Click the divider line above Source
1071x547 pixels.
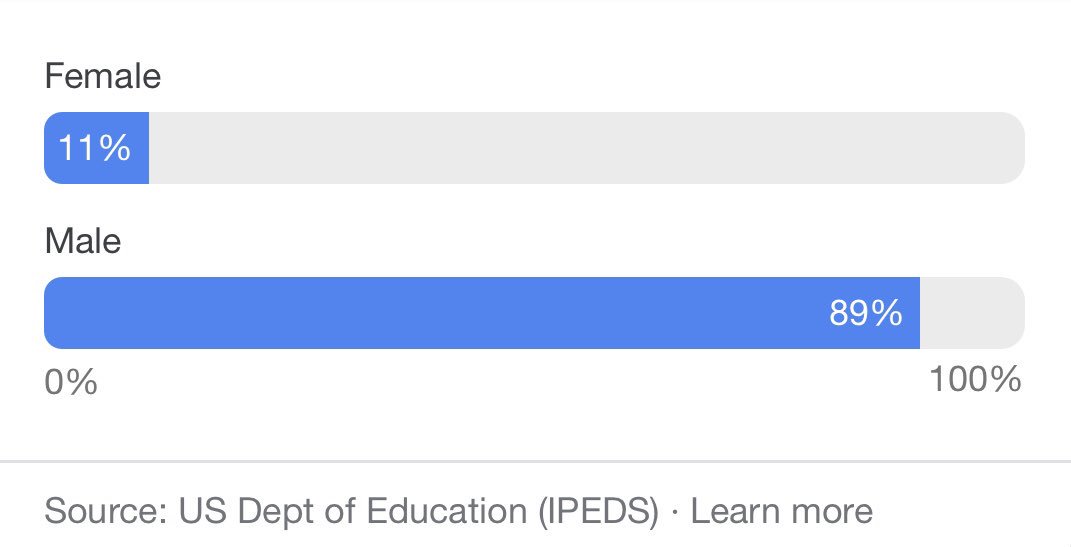point(536,462)
